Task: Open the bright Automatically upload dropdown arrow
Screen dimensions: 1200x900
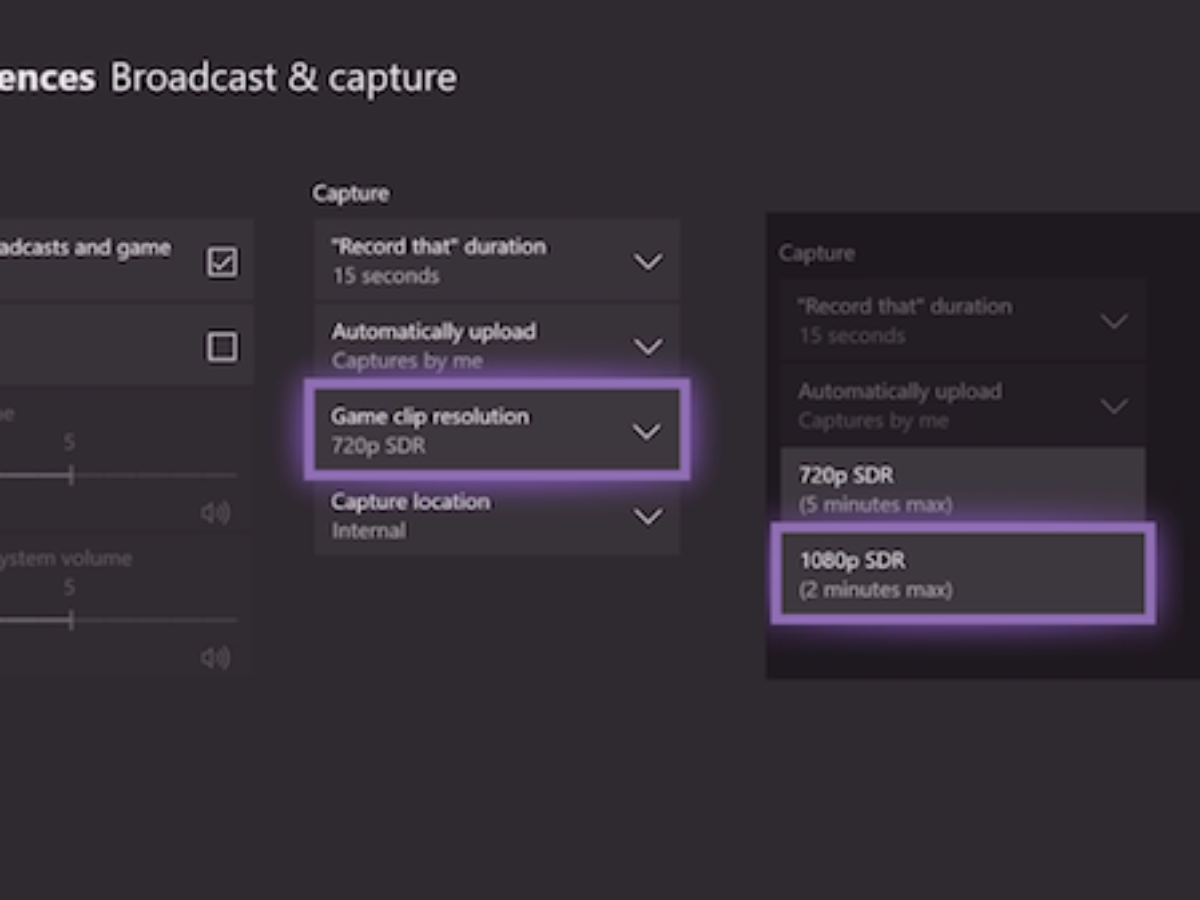Action: coord(648,347)
